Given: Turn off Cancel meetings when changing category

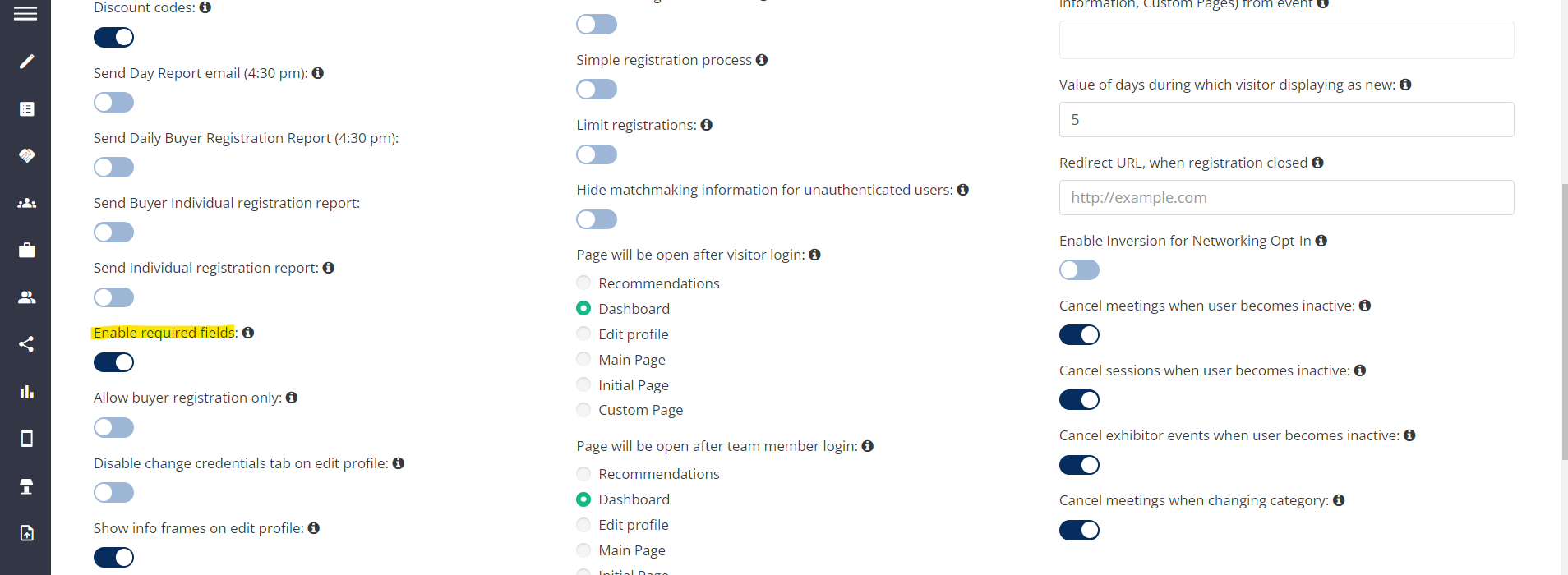Looking at the screenshot, I should point(1079,530).
